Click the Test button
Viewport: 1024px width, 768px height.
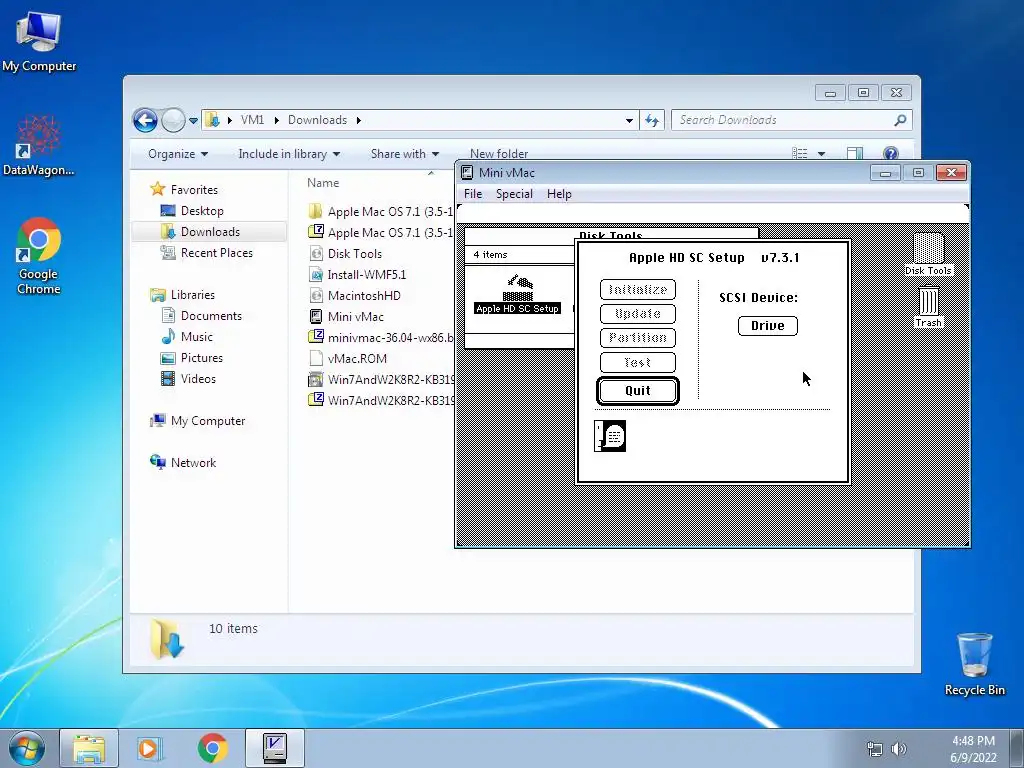click(x=637, y=362)
